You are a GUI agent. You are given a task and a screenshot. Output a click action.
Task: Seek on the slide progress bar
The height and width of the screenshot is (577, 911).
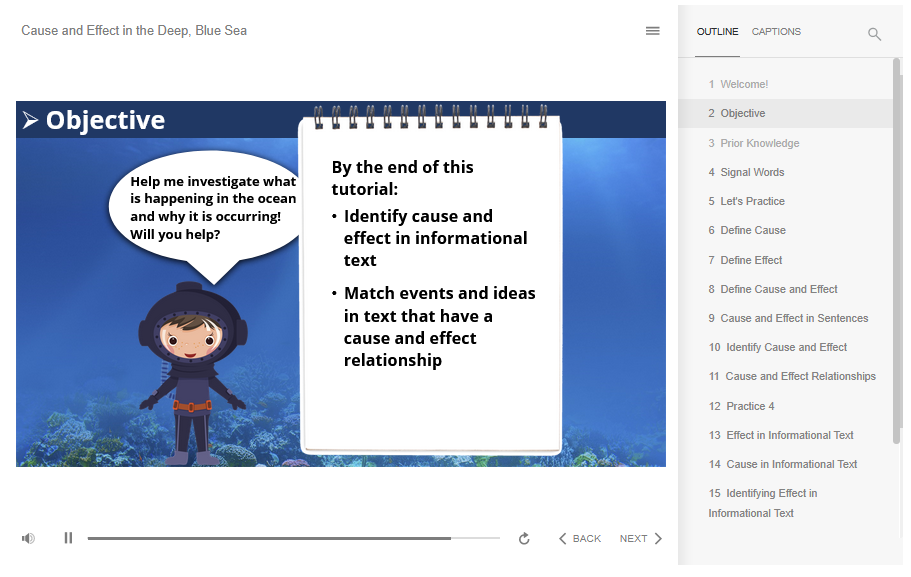click(293, 539)
